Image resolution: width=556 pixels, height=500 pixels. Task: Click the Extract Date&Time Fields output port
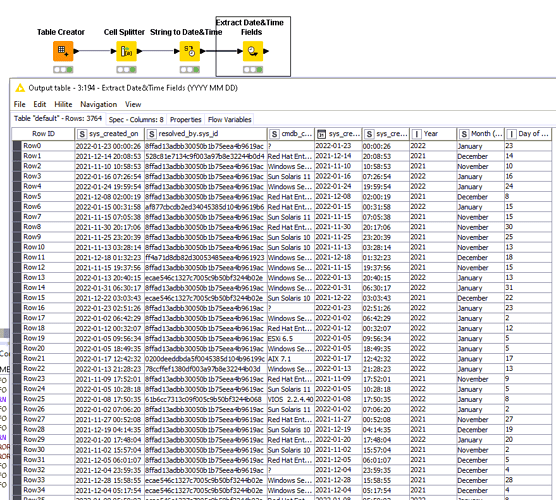(x=266, y=51)
